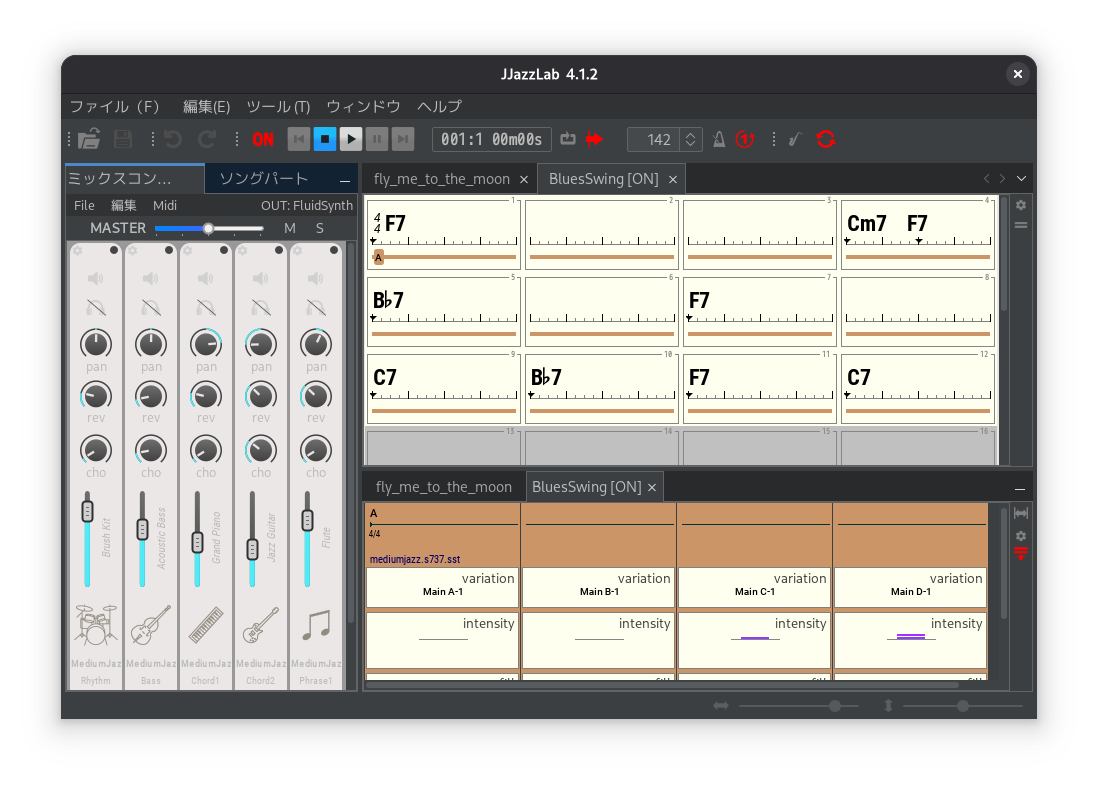Open settings gear for the Bass channel

point(132,250)
